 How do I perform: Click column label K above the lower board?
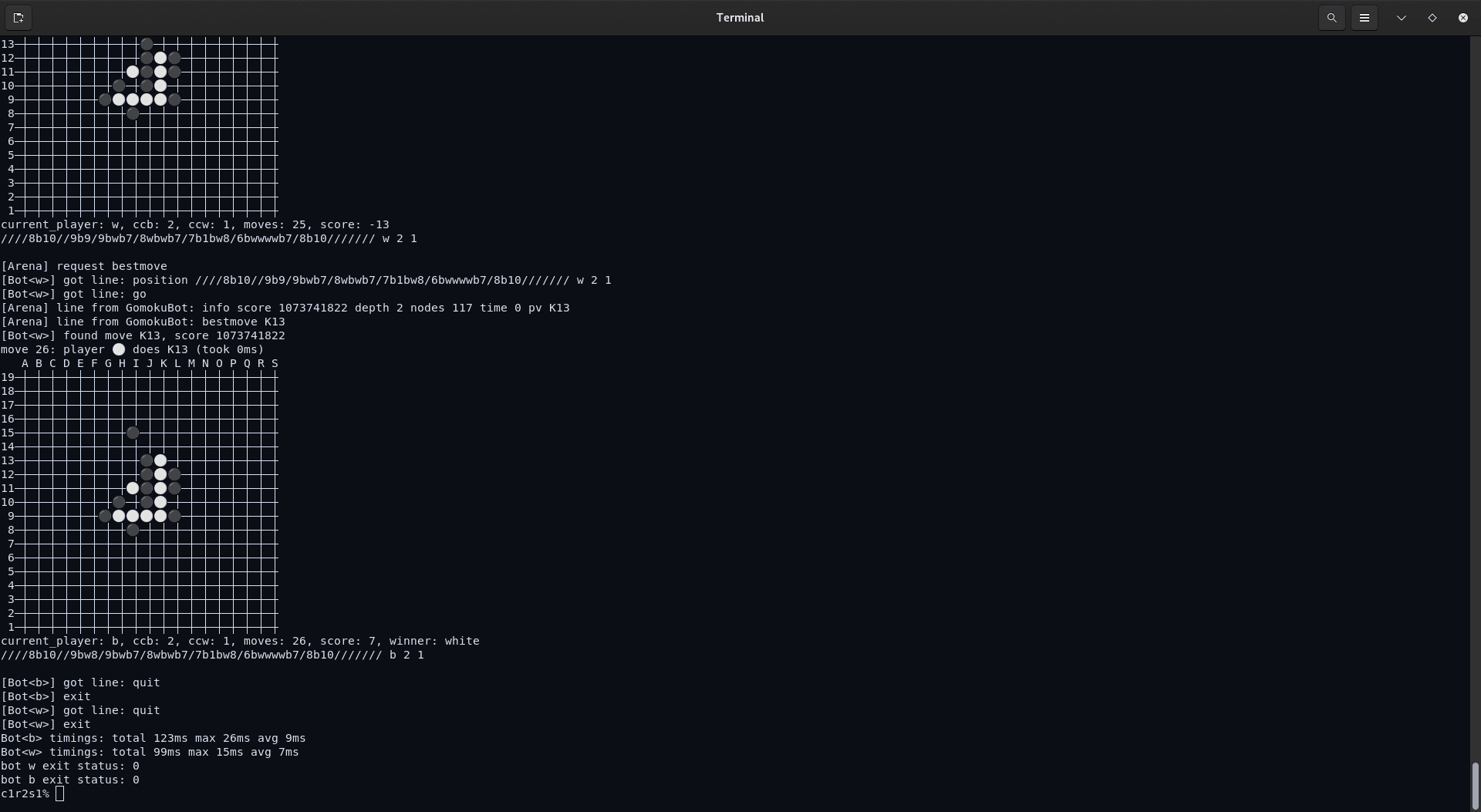pyautogui.click(x=164, y=363)
